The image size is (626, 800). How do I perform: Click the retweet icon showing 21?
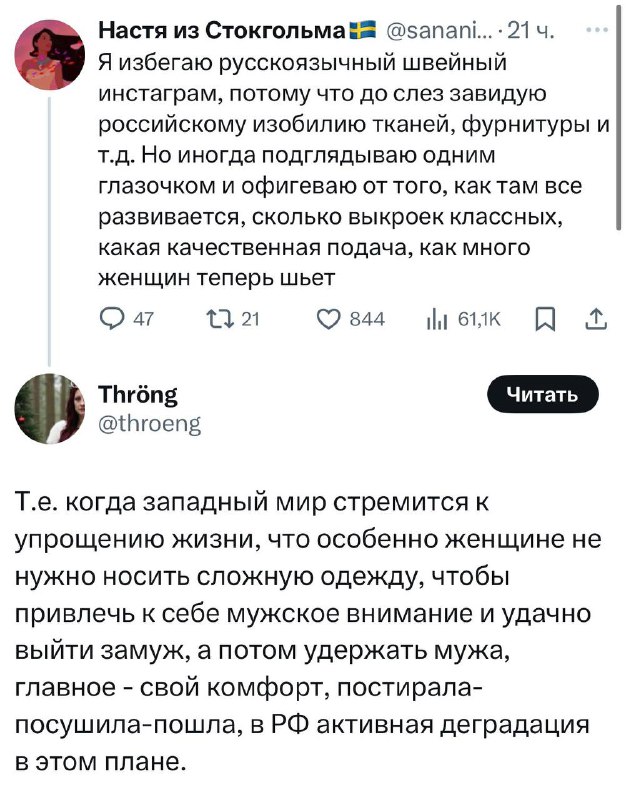click(220, 319)
